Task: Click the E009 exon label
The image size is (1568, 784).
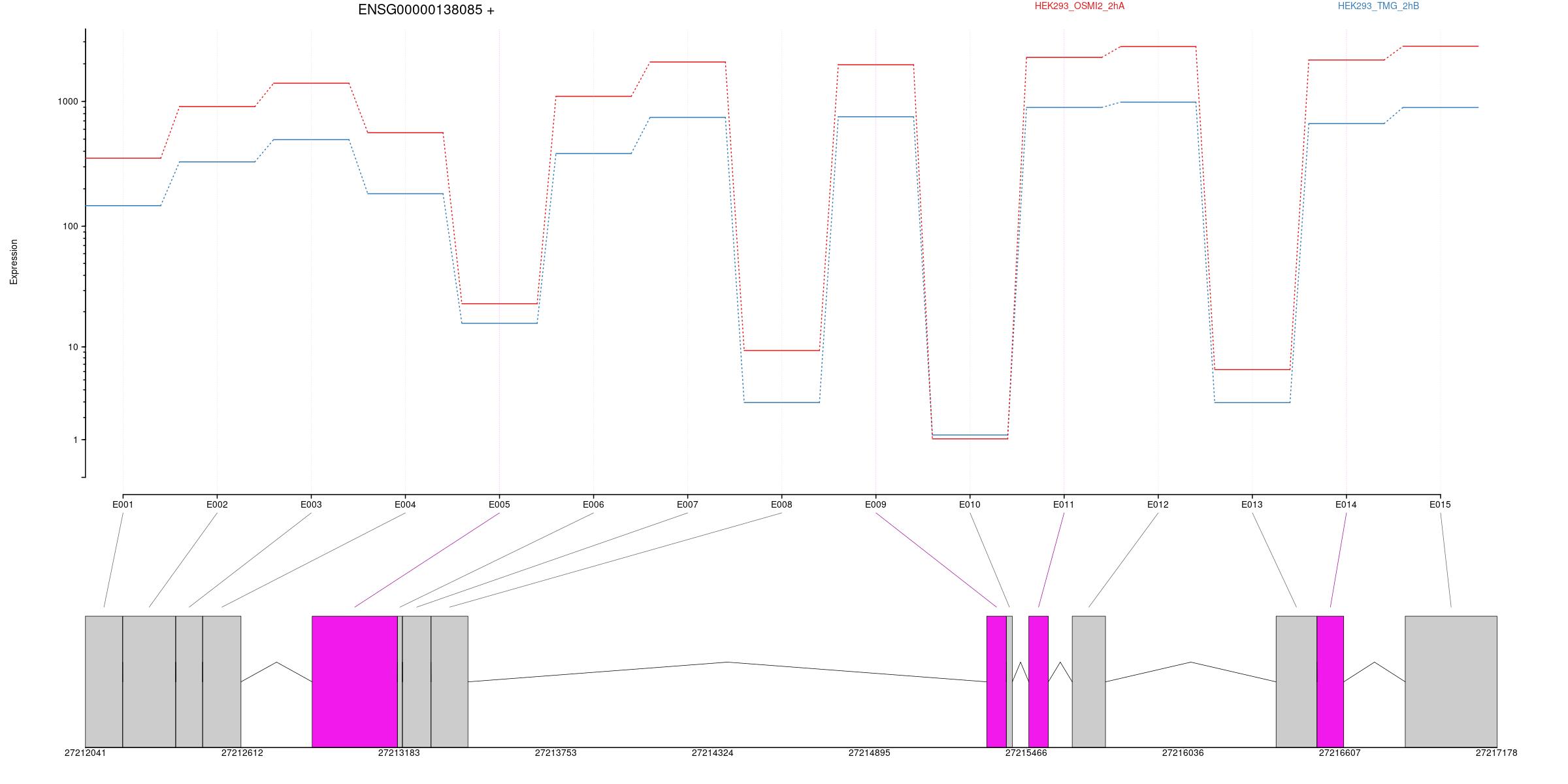Action: pos(875,504)
